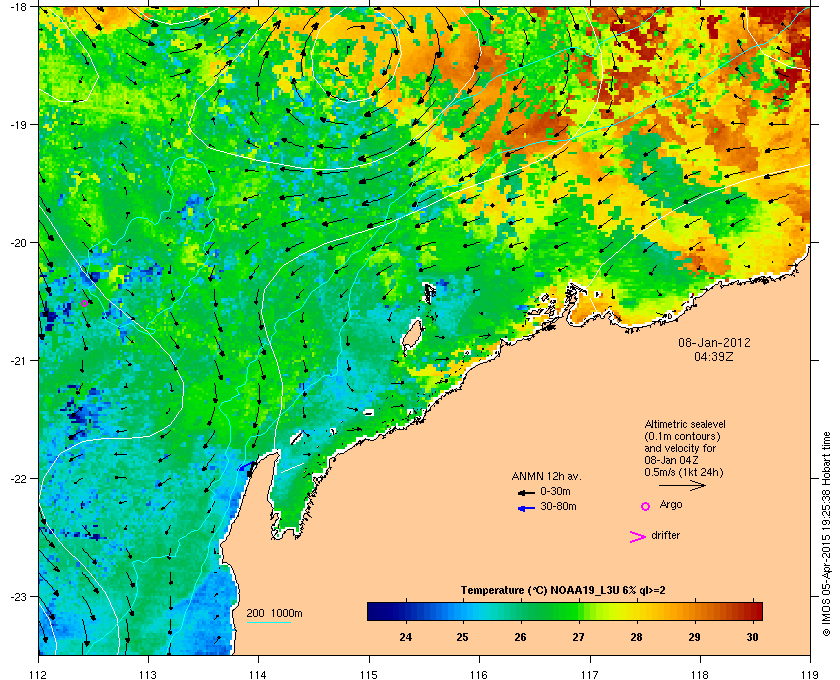The height and width of the screenshot is (680, 840).
Task: Click the longitude axis label 112
Action: tap(39, 674)
